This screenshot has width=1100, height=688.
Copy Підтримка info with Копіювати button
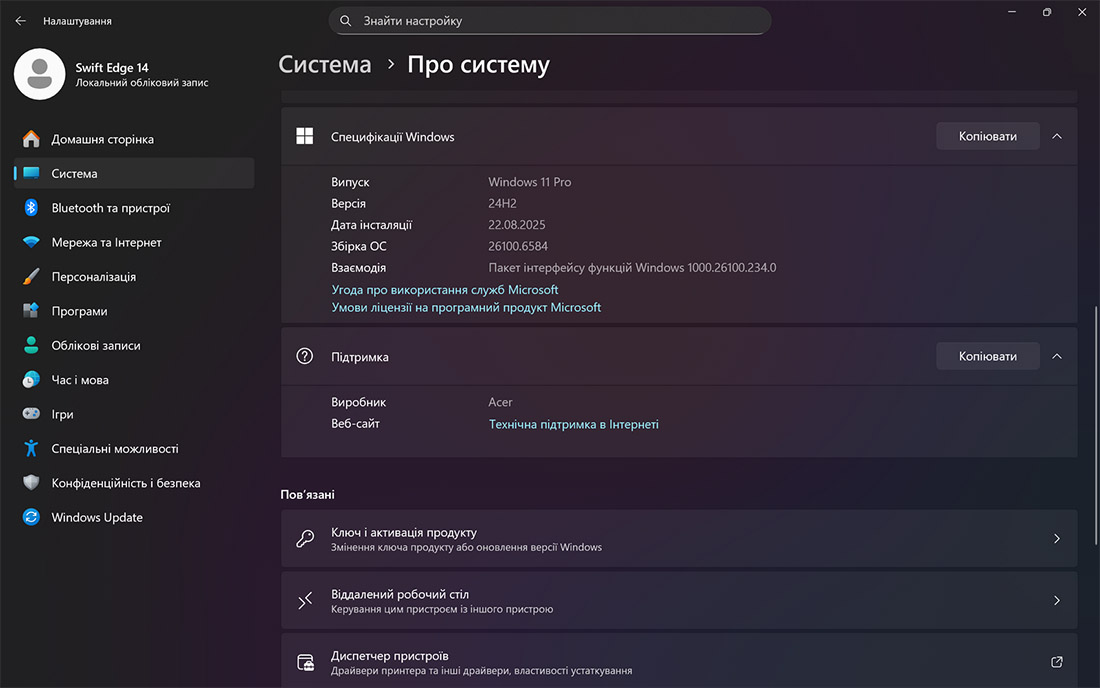pyautogui.click(x=988, y=356)
